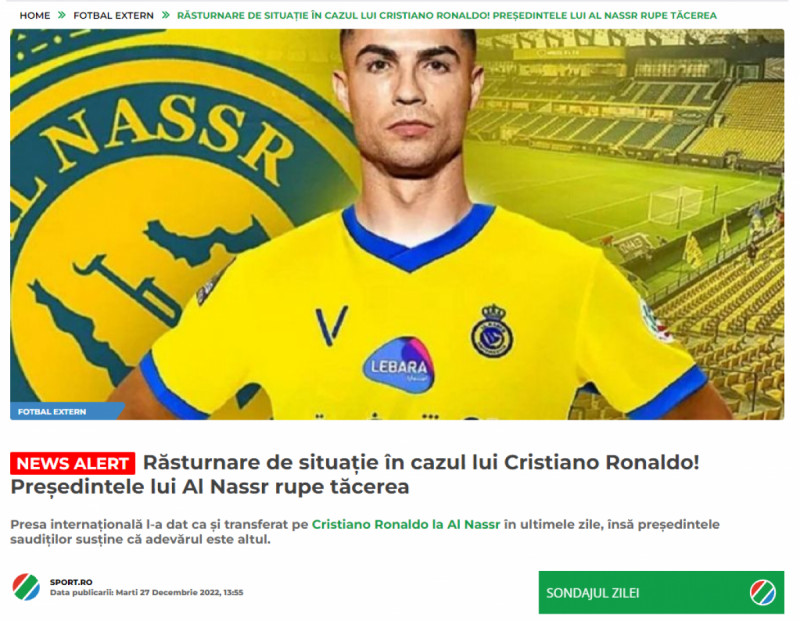This screenshot has width=800, height=621.
Task: Open the 'Cristiano Ronaldo la Al Nassr' link
Action: [x=406, y=525]
